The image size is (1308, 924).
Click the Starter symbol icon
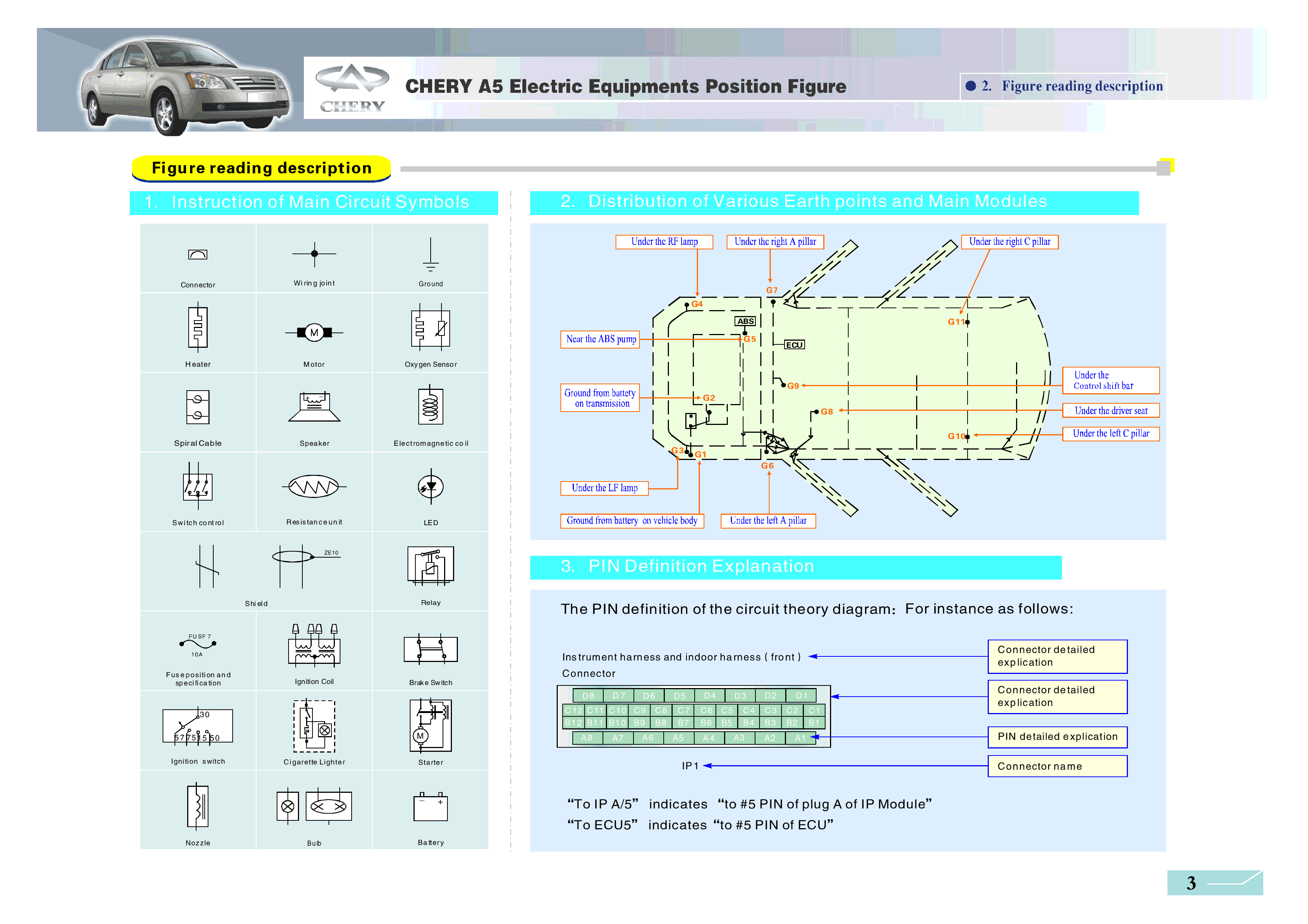[431, 725]
